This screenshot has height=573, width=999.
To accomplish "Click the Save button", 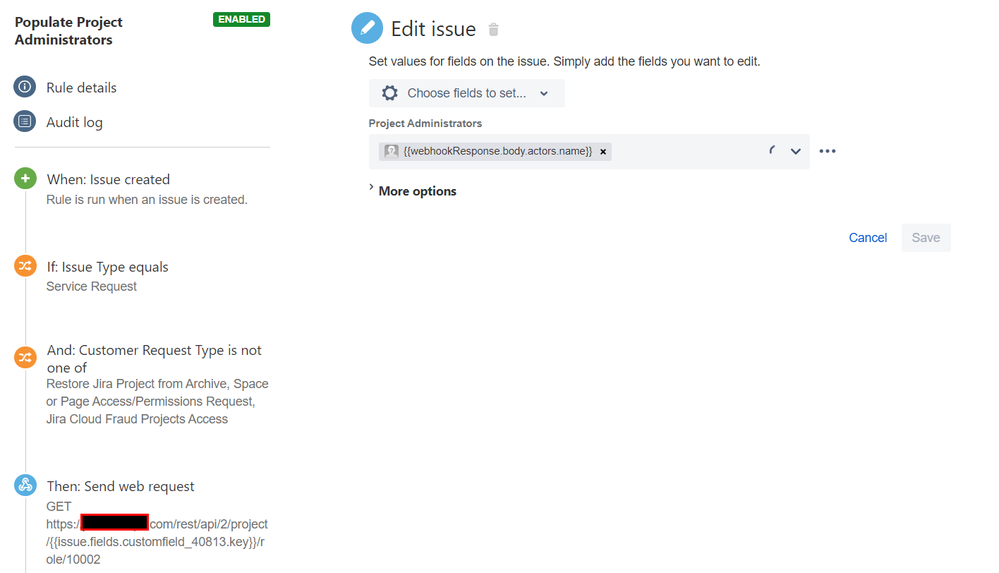I will (x=926, y=238).
